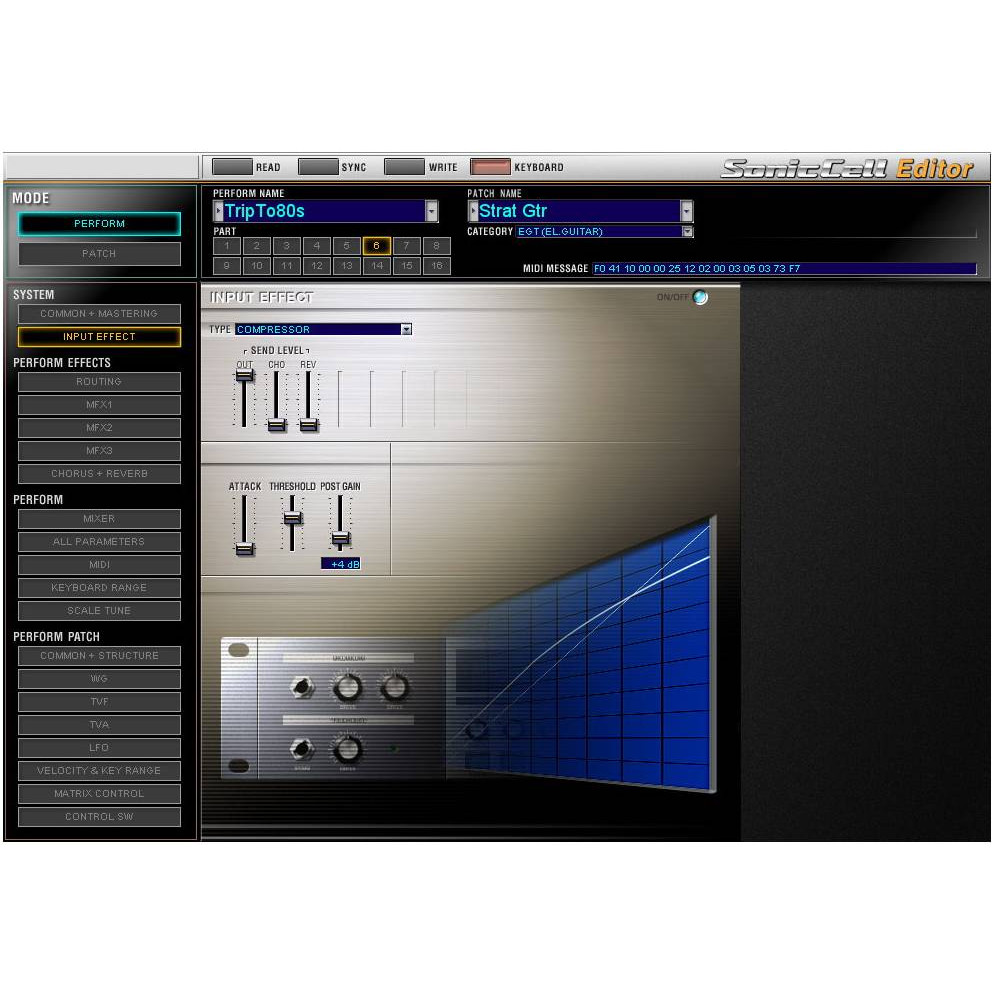The image size is (994, 994).
Task: Toggle the Input Effect ON/OFF light
Action: (x=700, y=297)
